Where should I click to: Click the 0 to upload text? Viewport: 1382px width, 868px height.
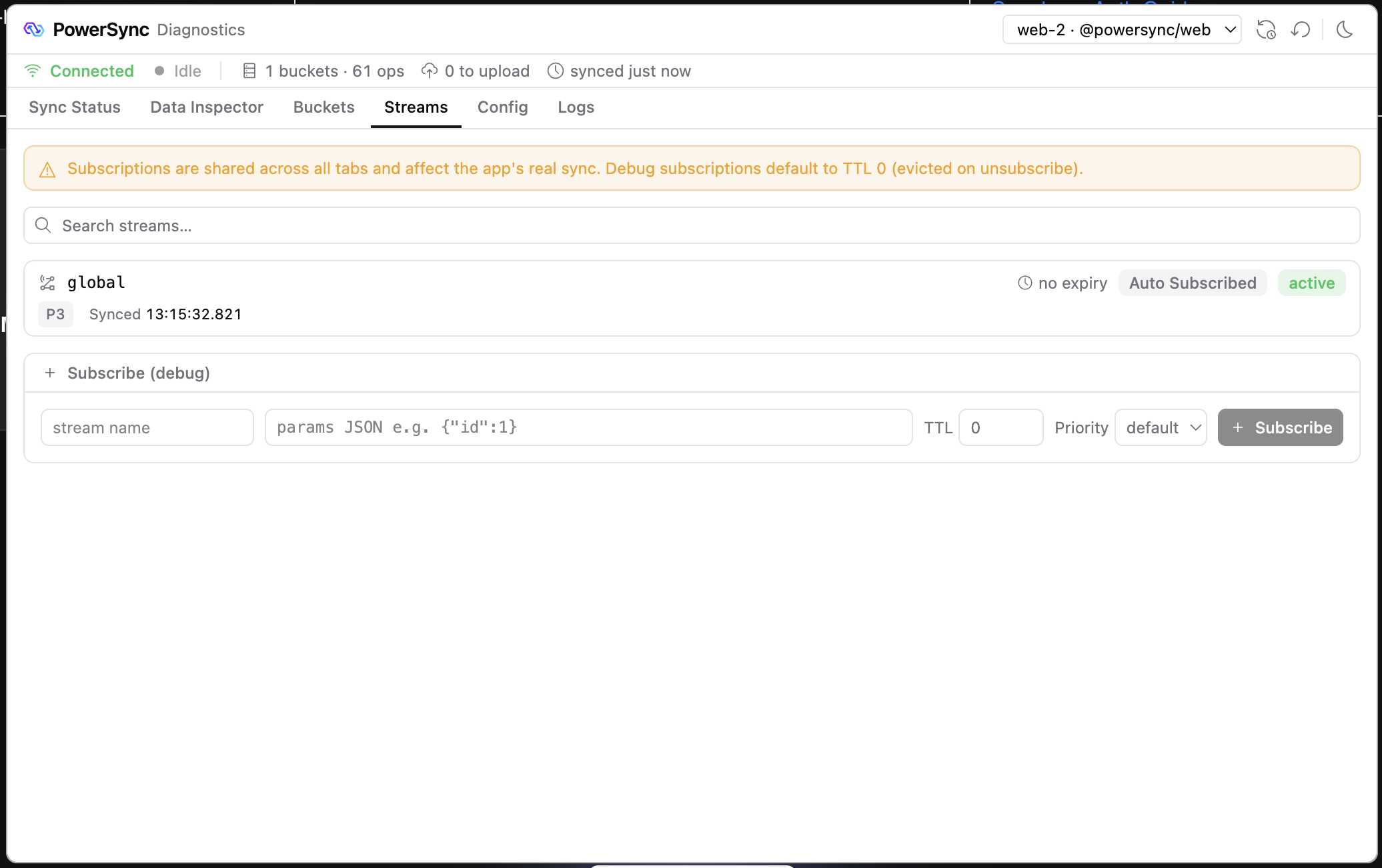[x=487, y=71]
